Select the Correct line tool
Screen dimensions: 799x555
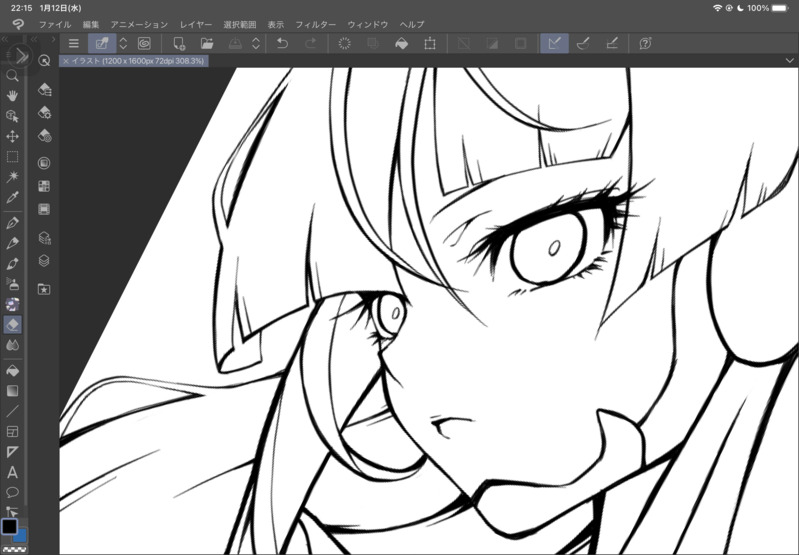[x=12, y=511]
